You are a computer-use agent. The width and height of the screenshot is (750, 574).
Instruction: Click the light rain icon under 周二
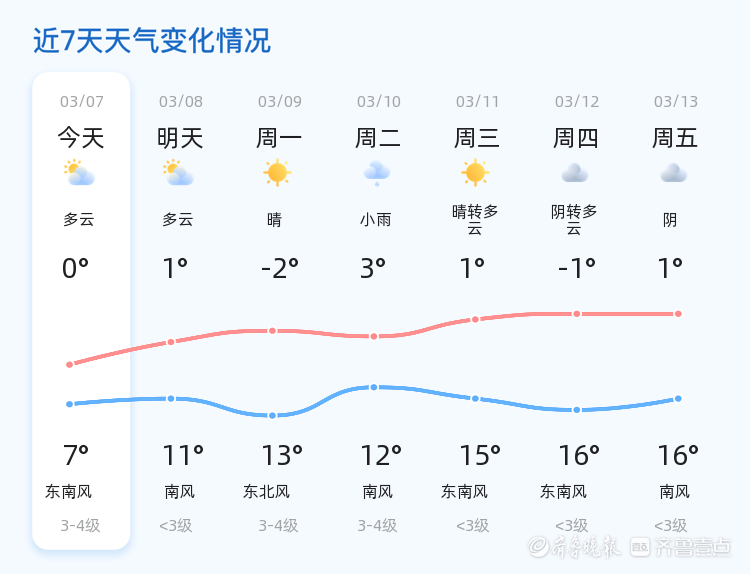pos(377,174)
